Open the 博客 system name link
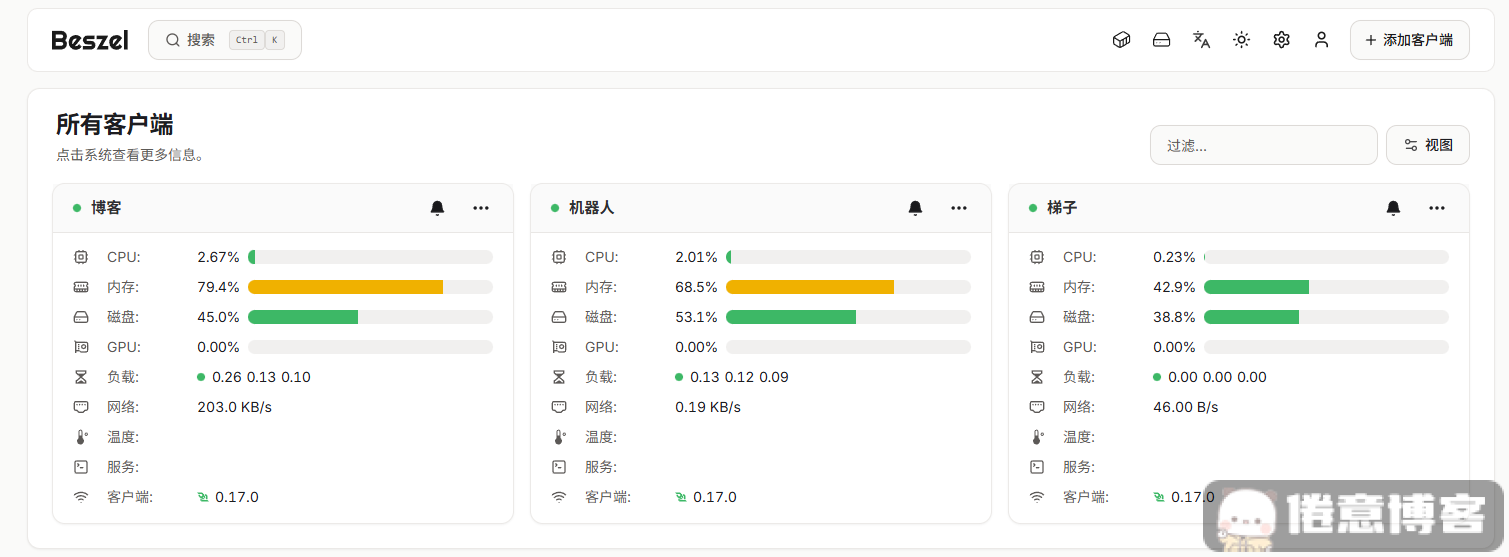Viewport: 1509px width, 557px height. click(x=106, y=208)
